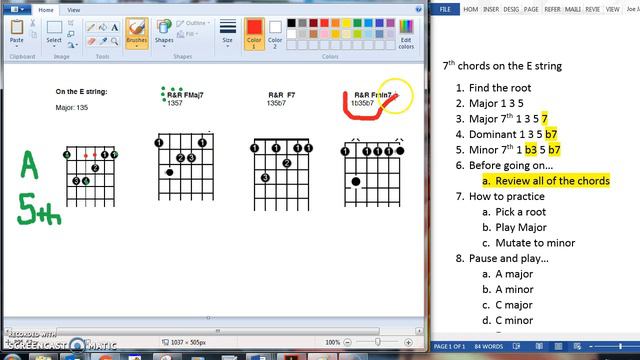Select the Magnifier tool in Paint
The width and height of the screenshot is (640, 360).
point(115,41)
